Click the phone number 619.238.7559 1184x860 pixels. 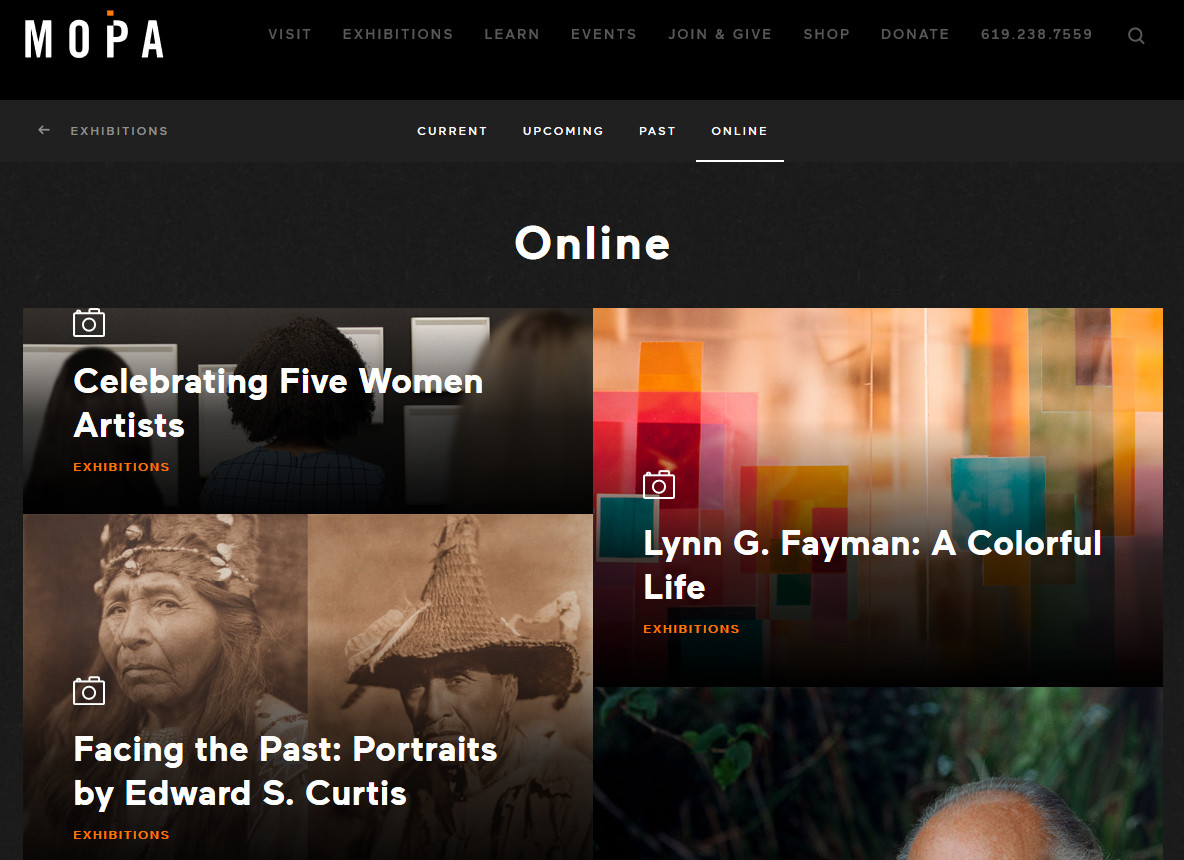[x=1037, y=34]
